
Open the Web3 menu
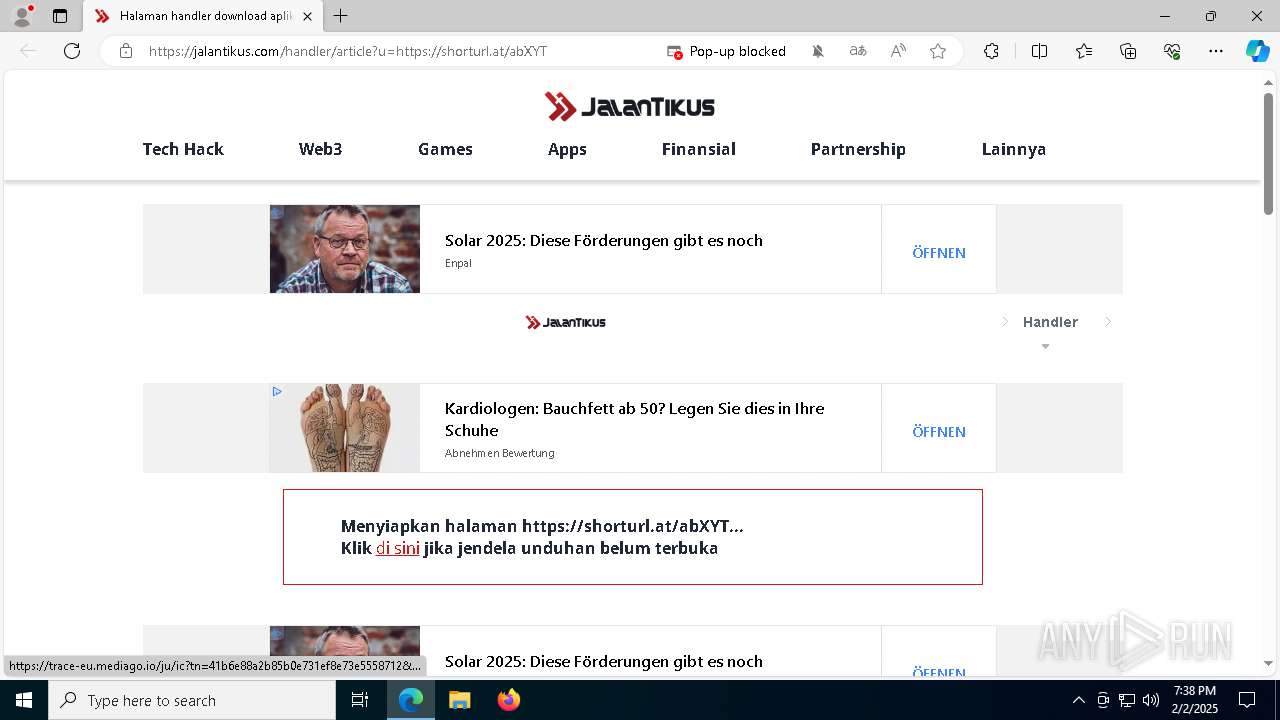coord(320,149)
